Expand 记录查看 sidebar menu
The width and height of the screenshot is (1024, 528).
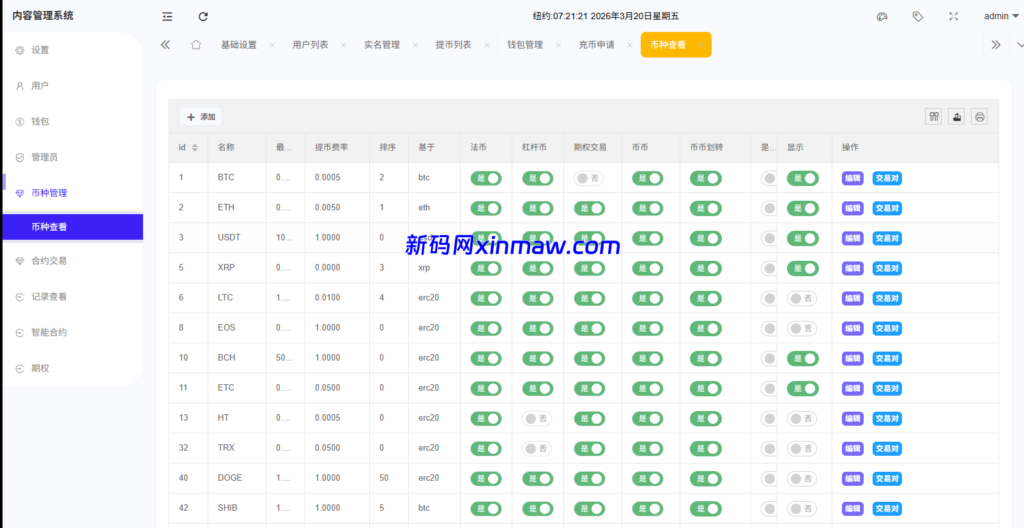tap(72, 297)
